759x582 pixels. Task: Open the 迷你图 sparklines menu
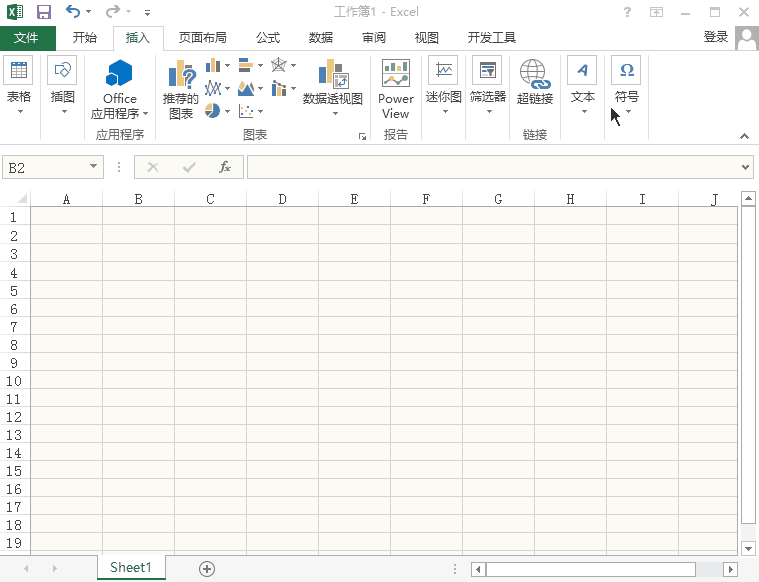click(443, 86)
